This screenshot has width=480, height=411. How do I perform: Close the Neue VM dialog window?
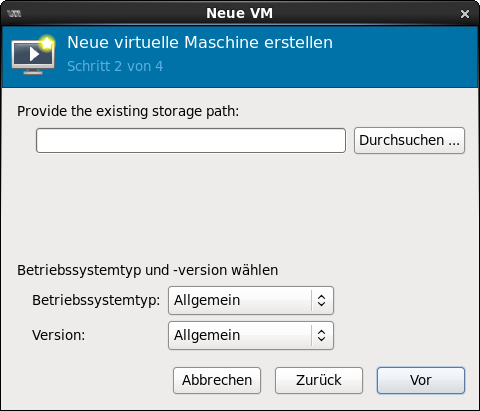(x=465, y=14)
